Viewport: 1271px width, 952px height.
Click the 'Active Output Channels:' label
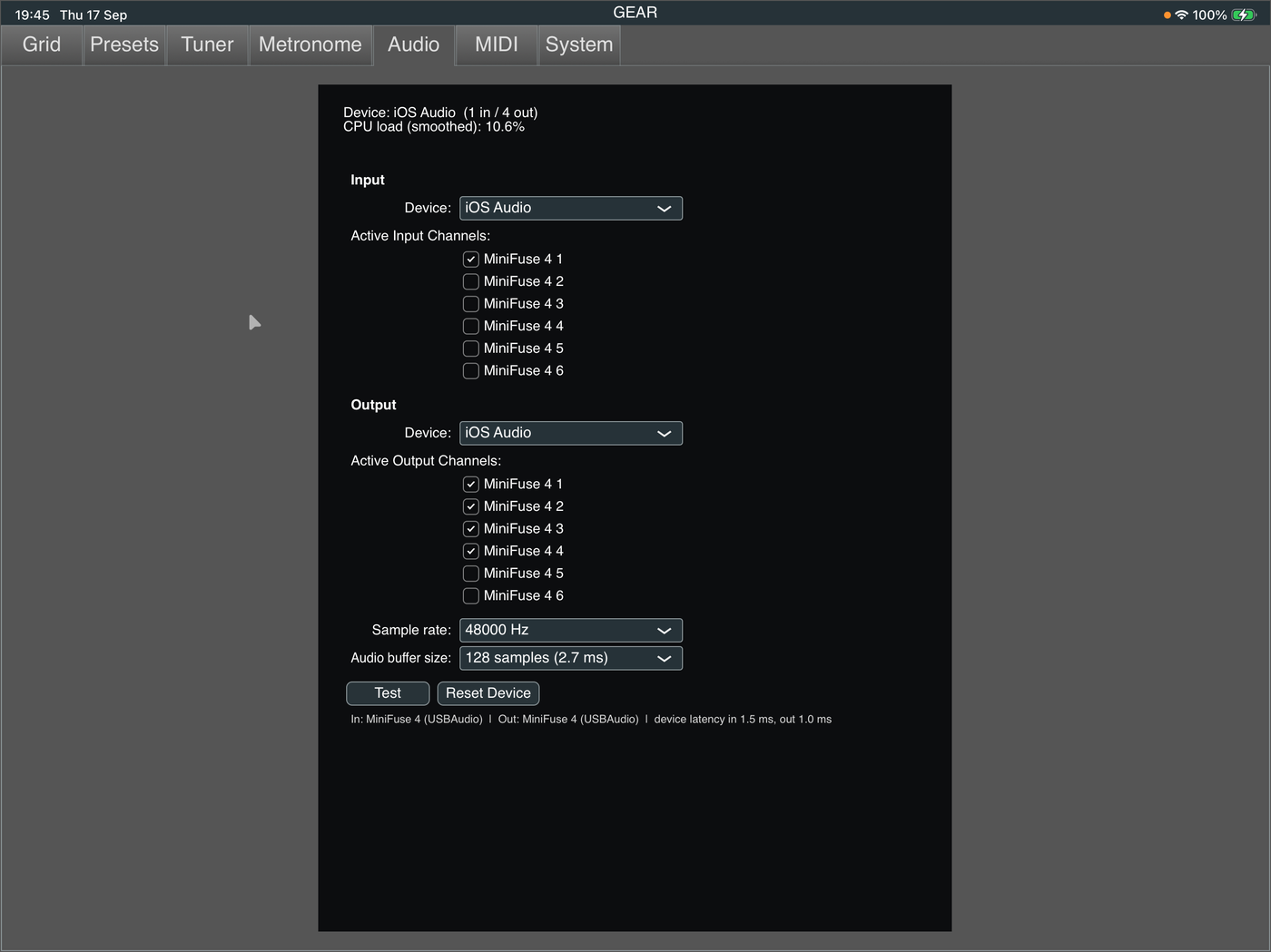coord(426,461)
